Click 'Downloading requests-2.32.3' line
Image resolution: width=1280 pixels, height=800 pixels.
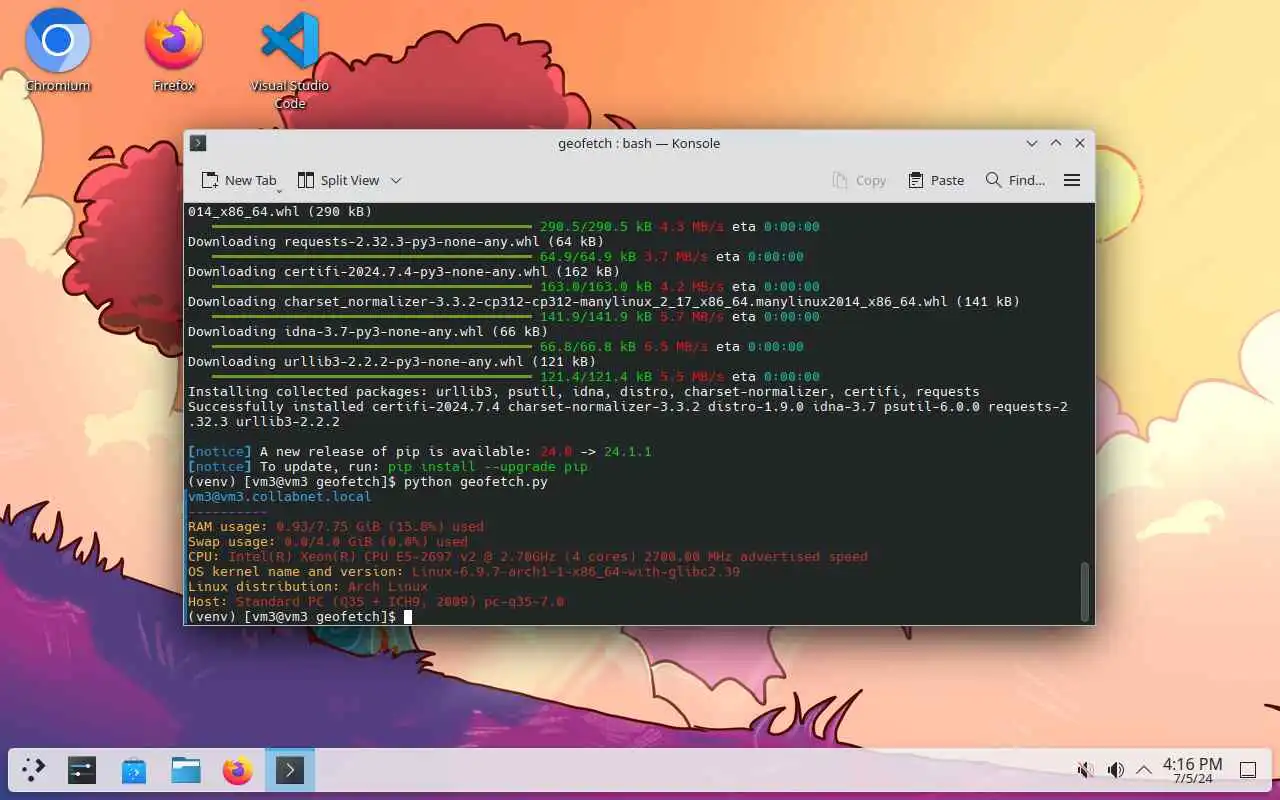click(395, 241)
